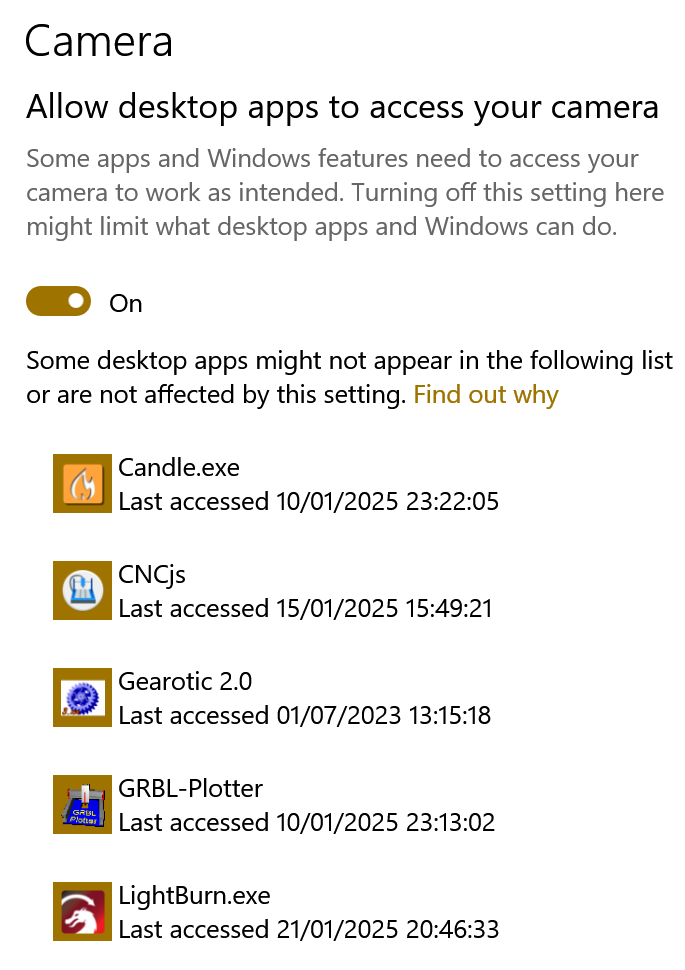Click the LightBurn.exe dragon icon
The height and width of the screenshot is (970, 685).
[82, 912]
